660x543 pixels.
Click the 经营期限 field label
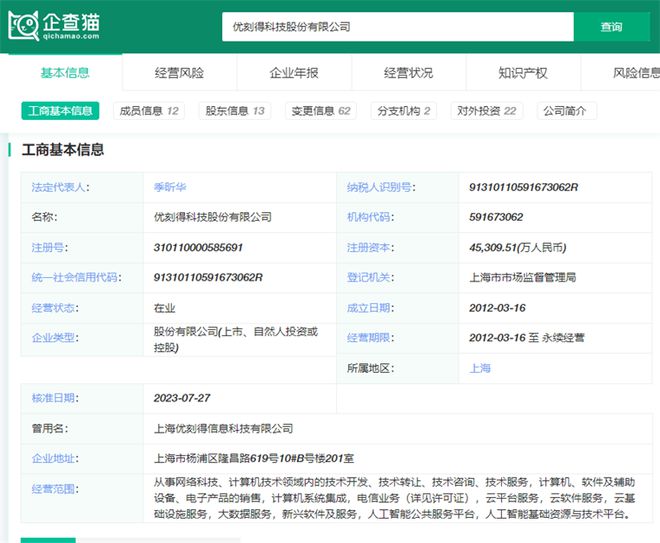(x=370, y=338)
